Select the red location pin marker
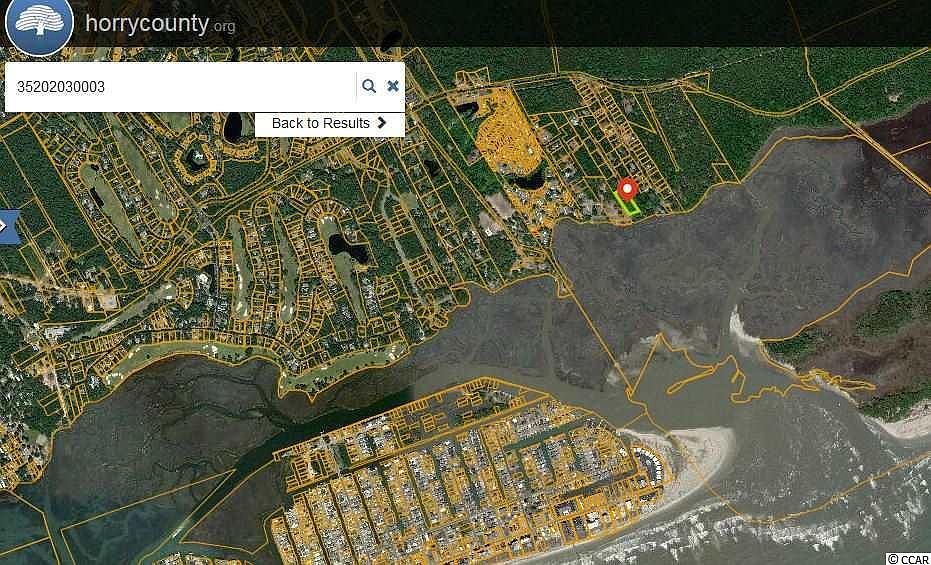Image resolution: width=931 pixels, height=565 pixels. coord(627,191)
